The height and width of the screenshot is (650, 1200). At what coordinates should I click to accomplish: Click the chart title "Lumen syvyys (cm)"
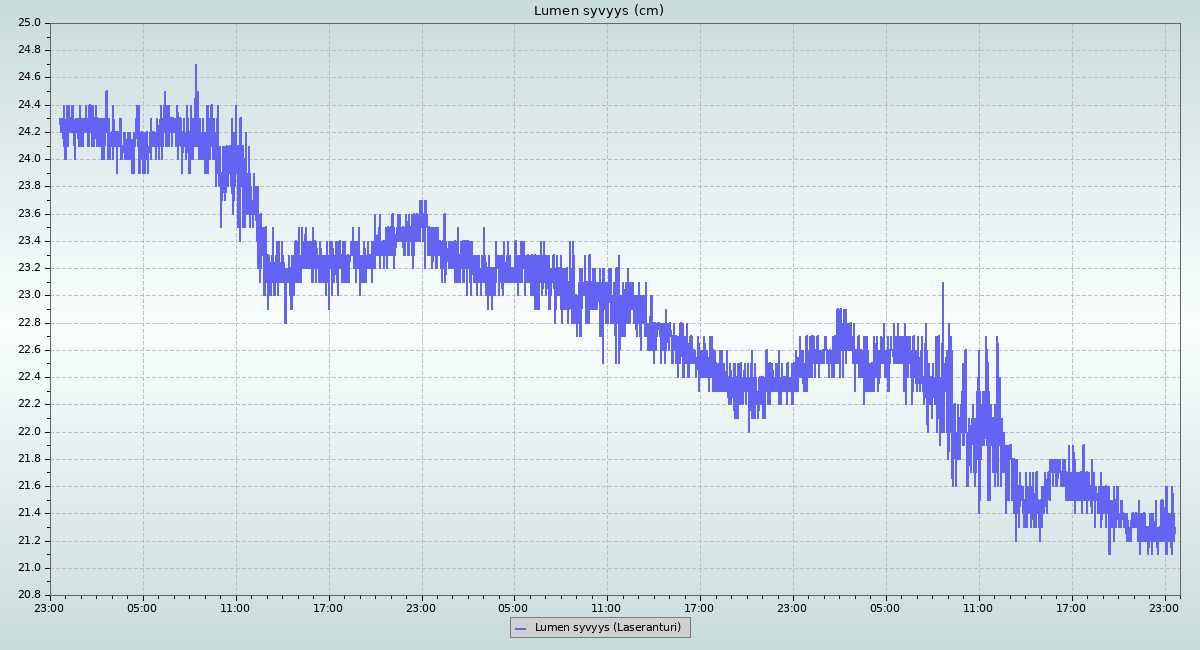tap(598, 11)
